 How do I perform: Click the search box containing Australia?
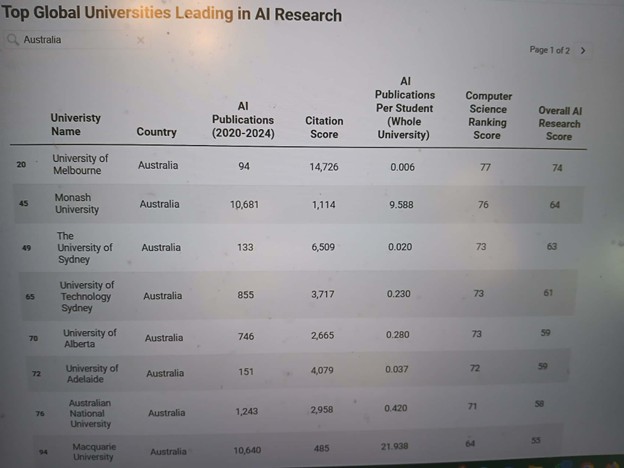(75, 40)
